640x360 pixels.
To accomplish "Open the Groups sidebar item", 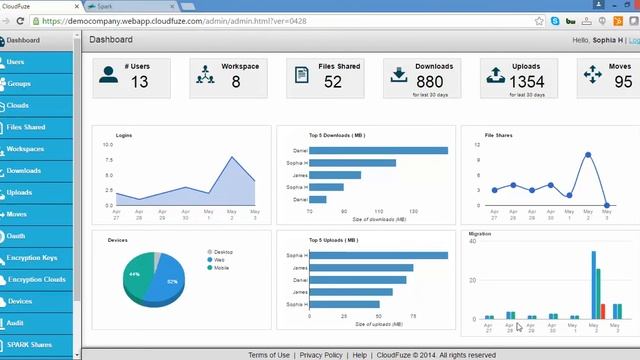I will coord(36,84).
